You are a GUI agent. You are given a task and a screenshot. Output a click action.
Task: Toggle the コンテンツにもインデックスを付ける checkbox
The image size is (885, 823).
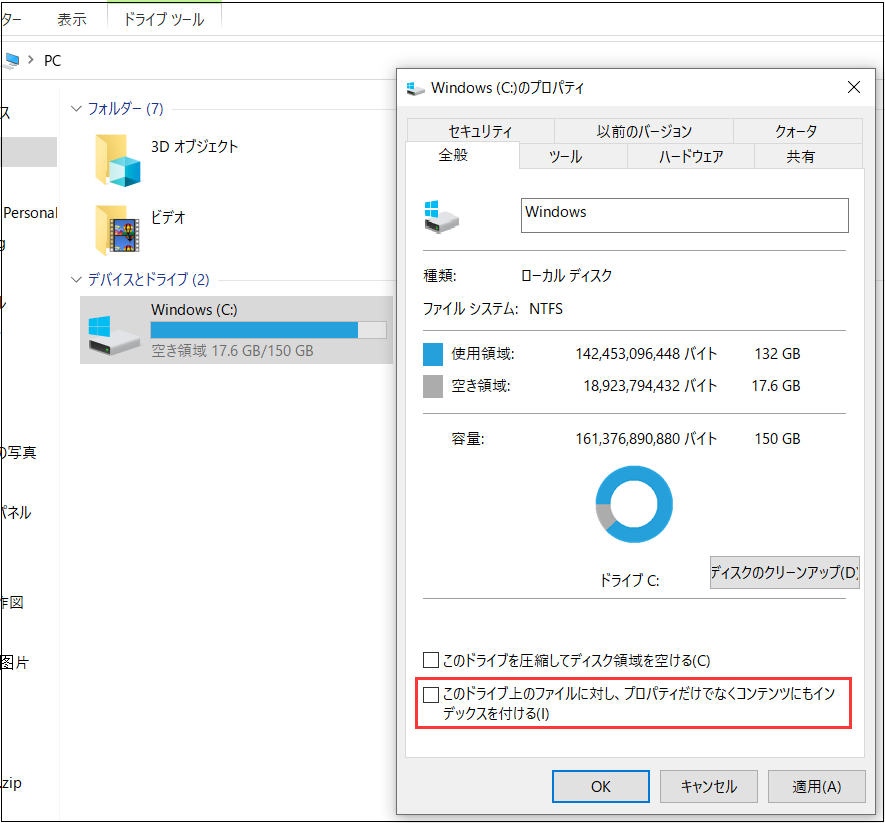pyautogui.click(x=431, y=694)
